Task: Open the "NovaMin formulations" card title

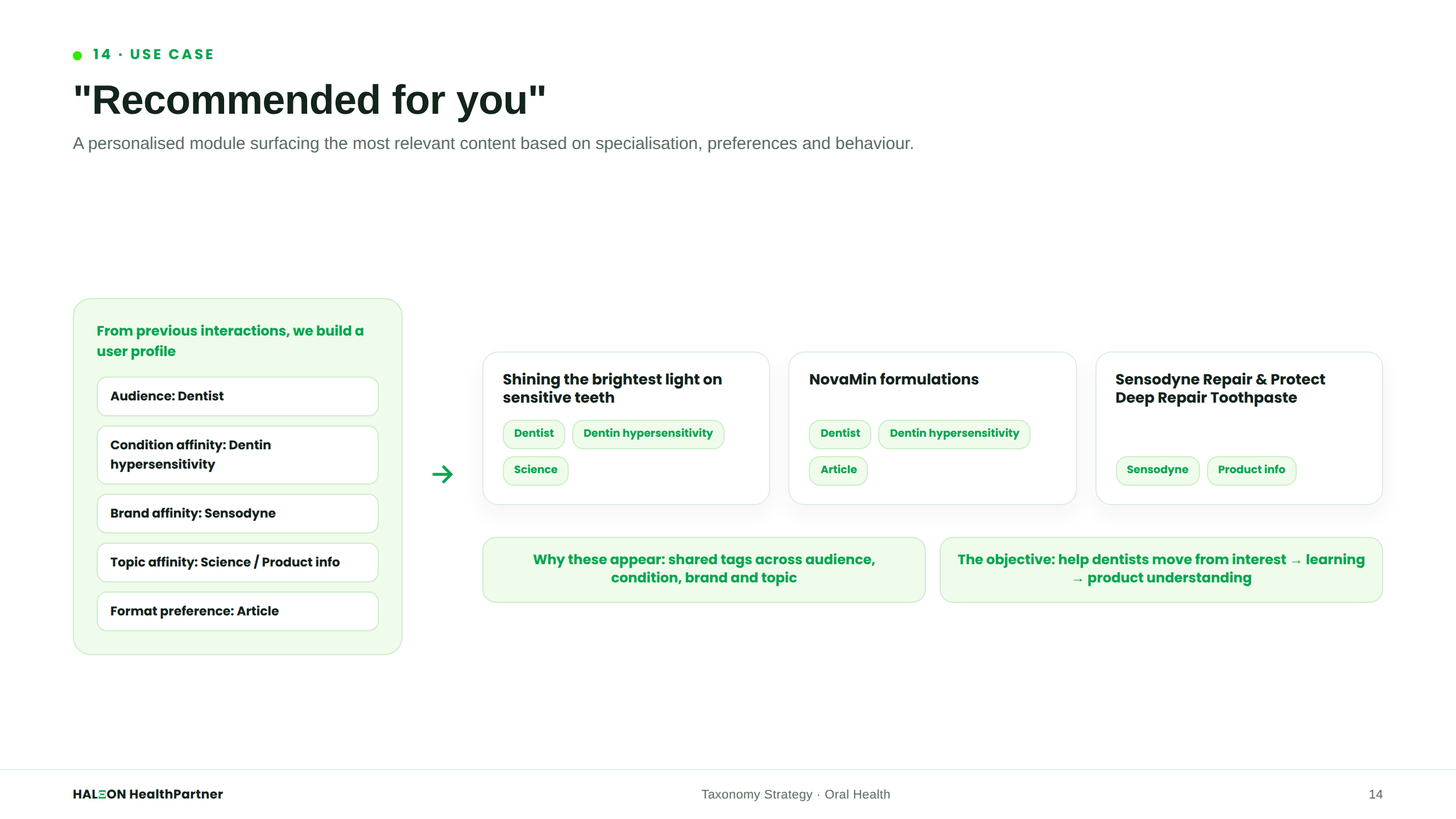Action: [894, 379]
